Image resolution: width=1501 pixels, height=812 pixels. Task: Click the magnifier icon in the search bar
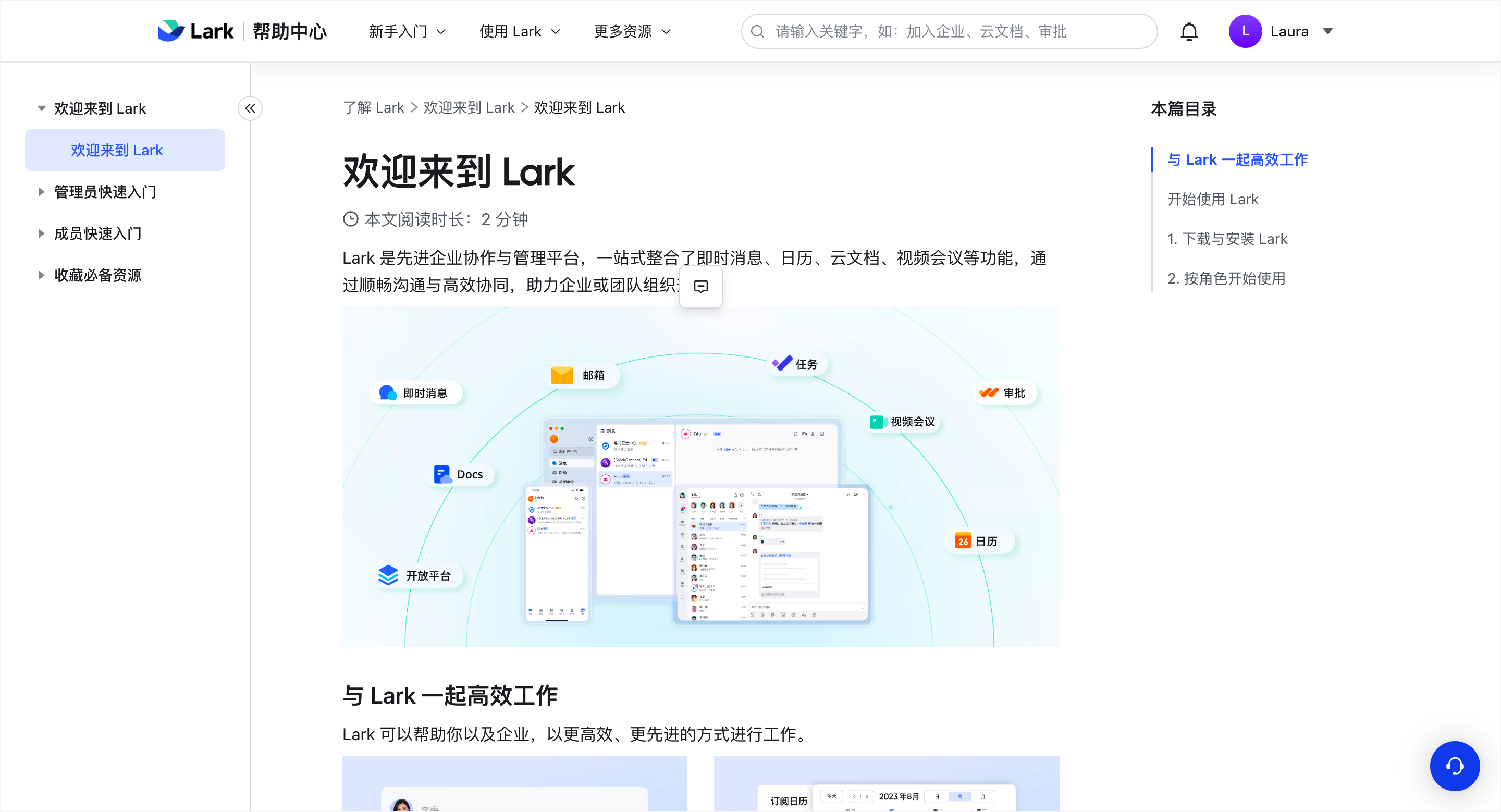coord(757,31)
